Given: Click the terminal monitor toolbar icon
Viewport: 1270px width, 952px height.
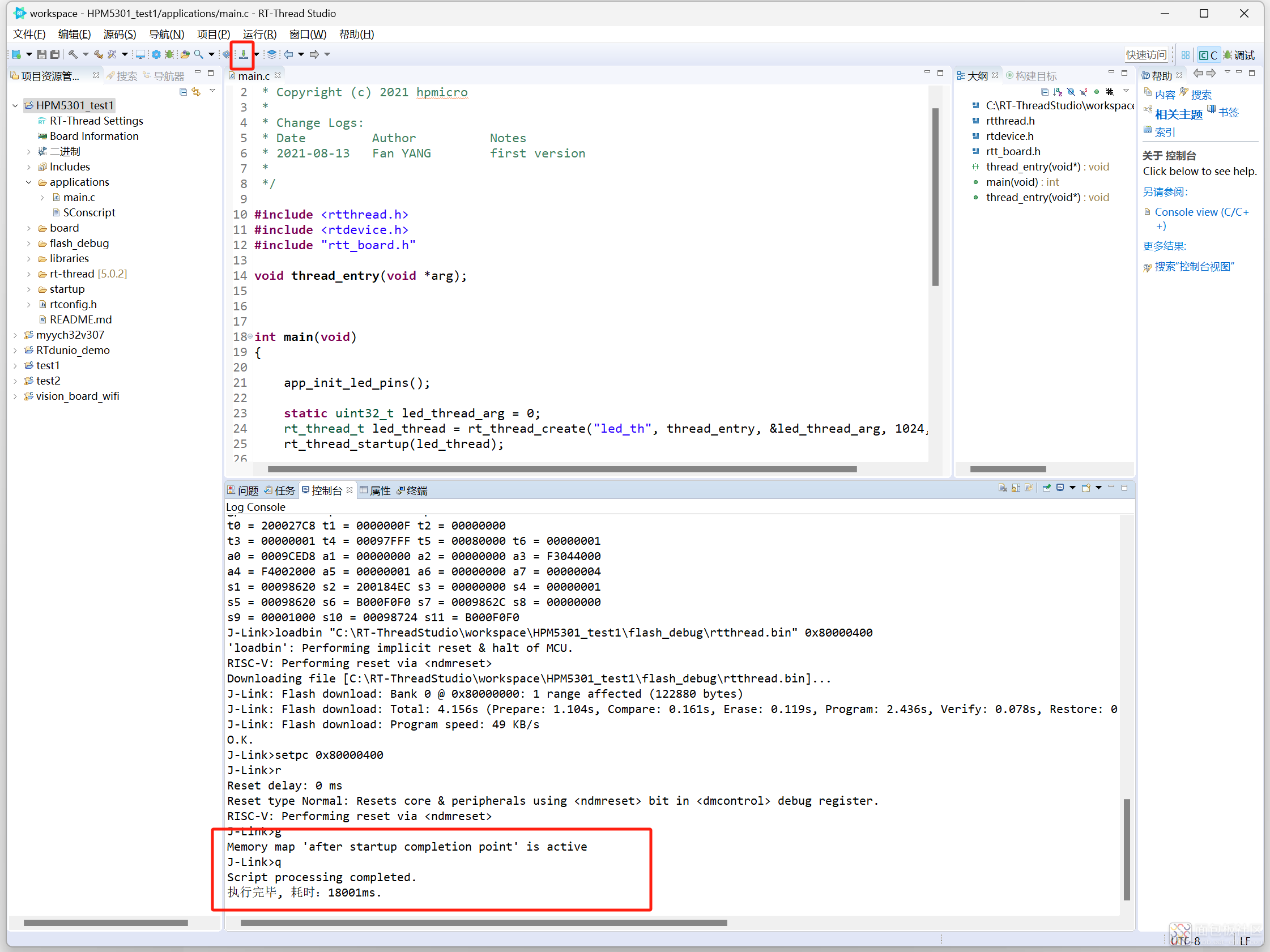Looking at the screenshot, I should click(x=140, y=54).
